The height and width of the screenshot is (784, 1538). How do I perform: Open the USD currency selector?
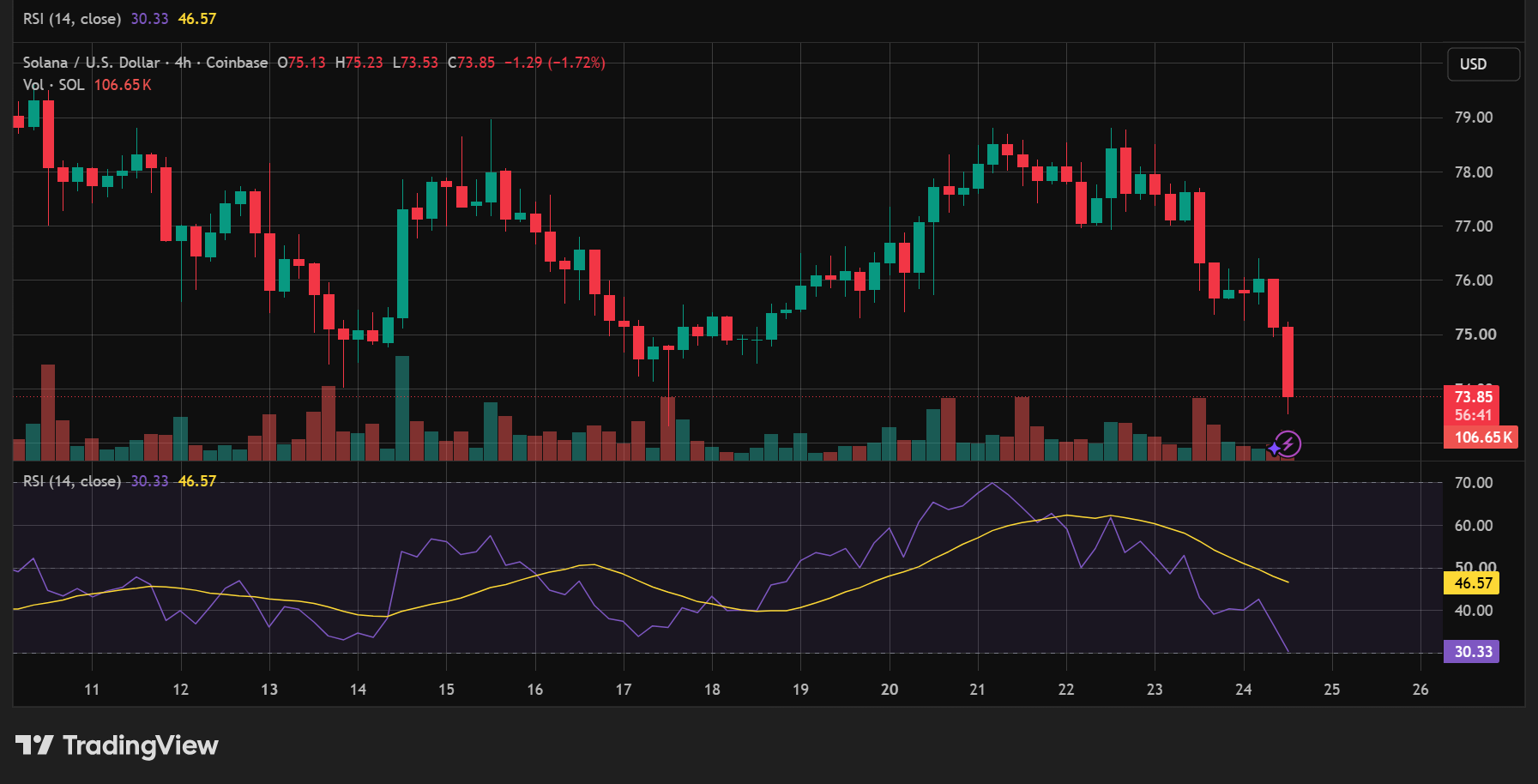1483,64
